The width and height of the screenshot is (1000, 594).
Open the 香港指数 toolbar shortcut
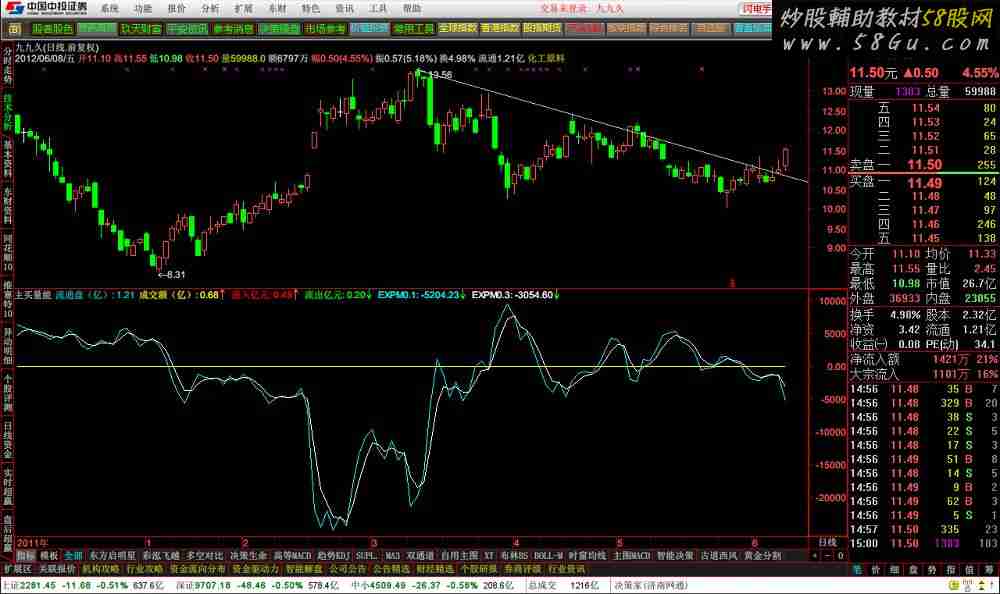coord(499,29)
